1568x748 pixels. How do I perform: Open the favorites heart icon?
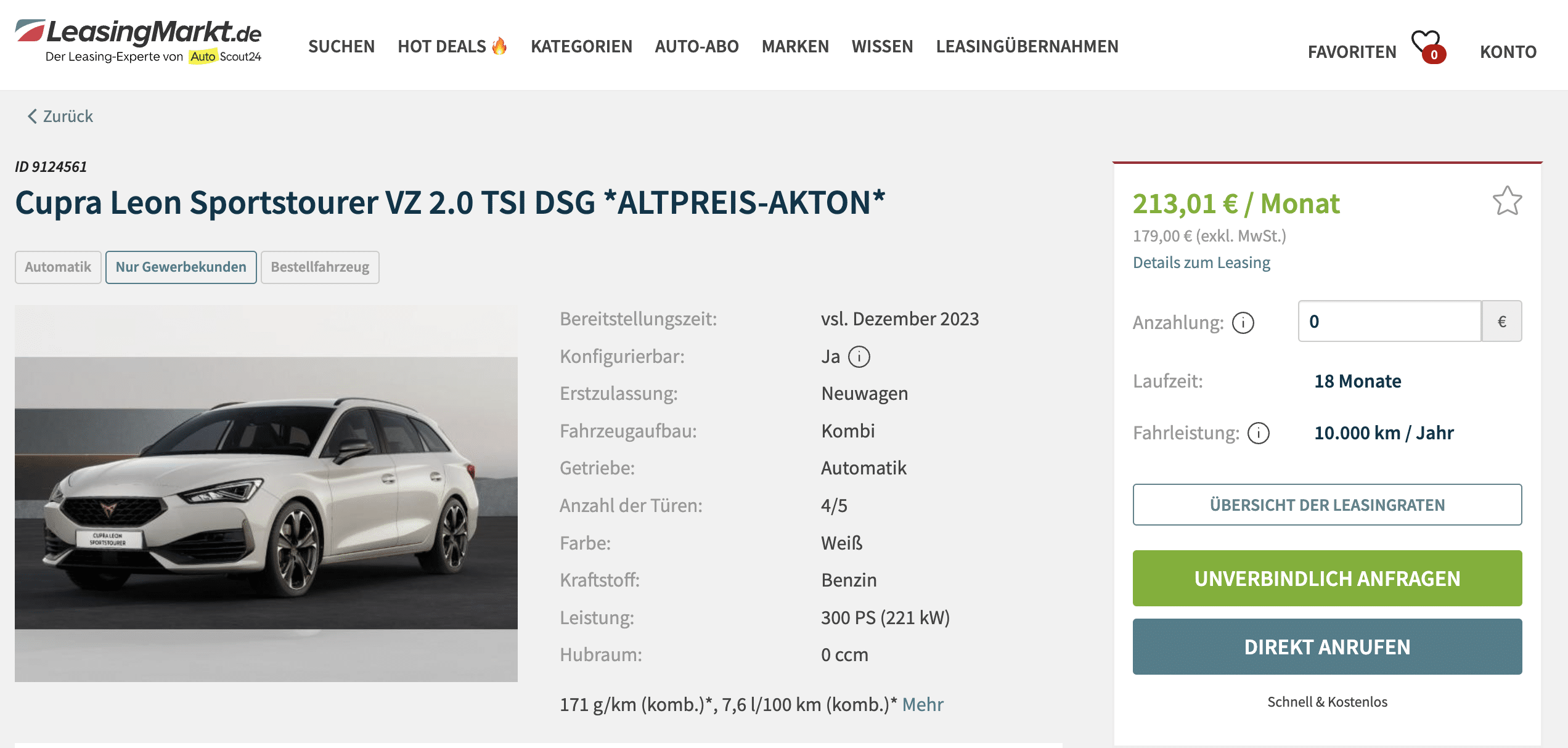1427,46
